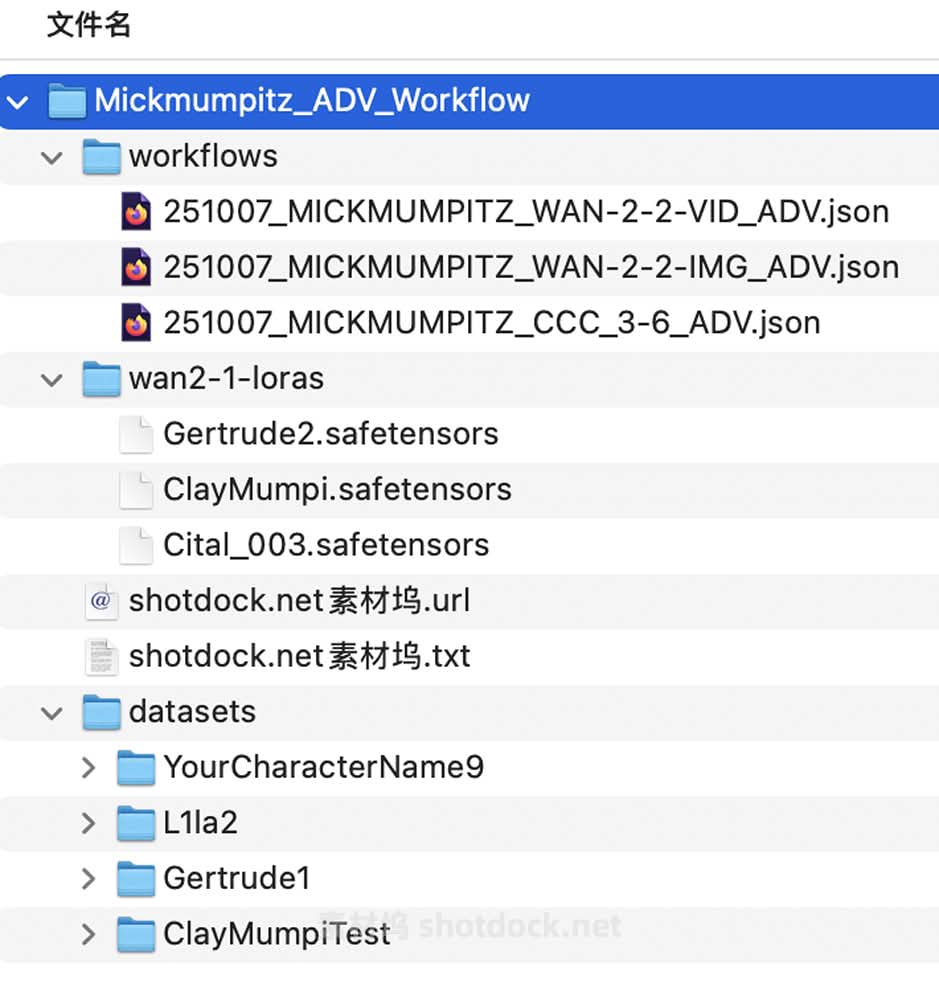Select the Mickmumpitz_ADV_Workflow folder name
This screenshot has width=939, height=1000.
coord(312,101)
